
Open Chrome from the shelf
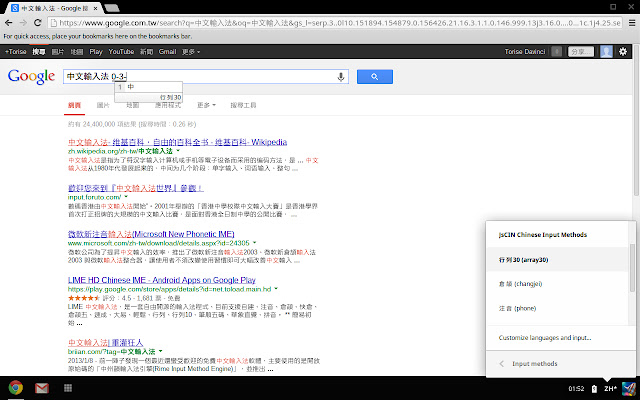pos(16,388)
